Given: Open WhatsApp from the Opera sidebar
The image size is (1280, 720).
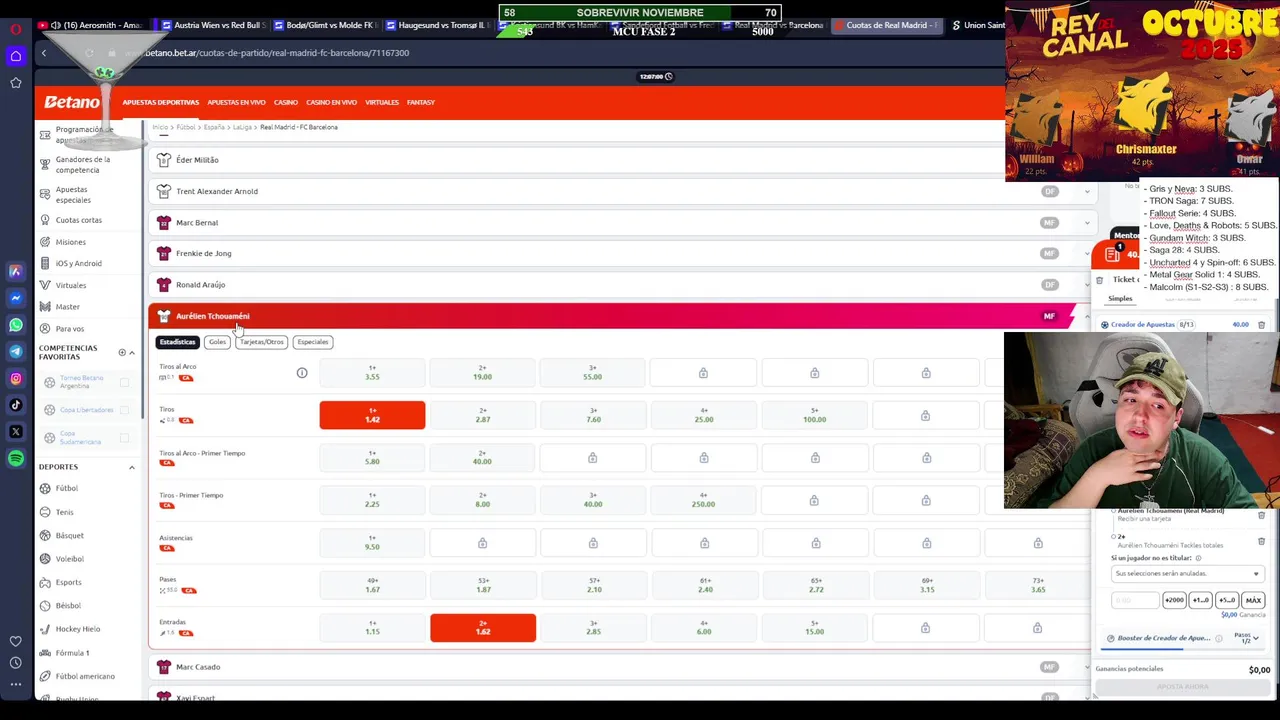Looking at the screenshot, I should [x=15, y=324].
